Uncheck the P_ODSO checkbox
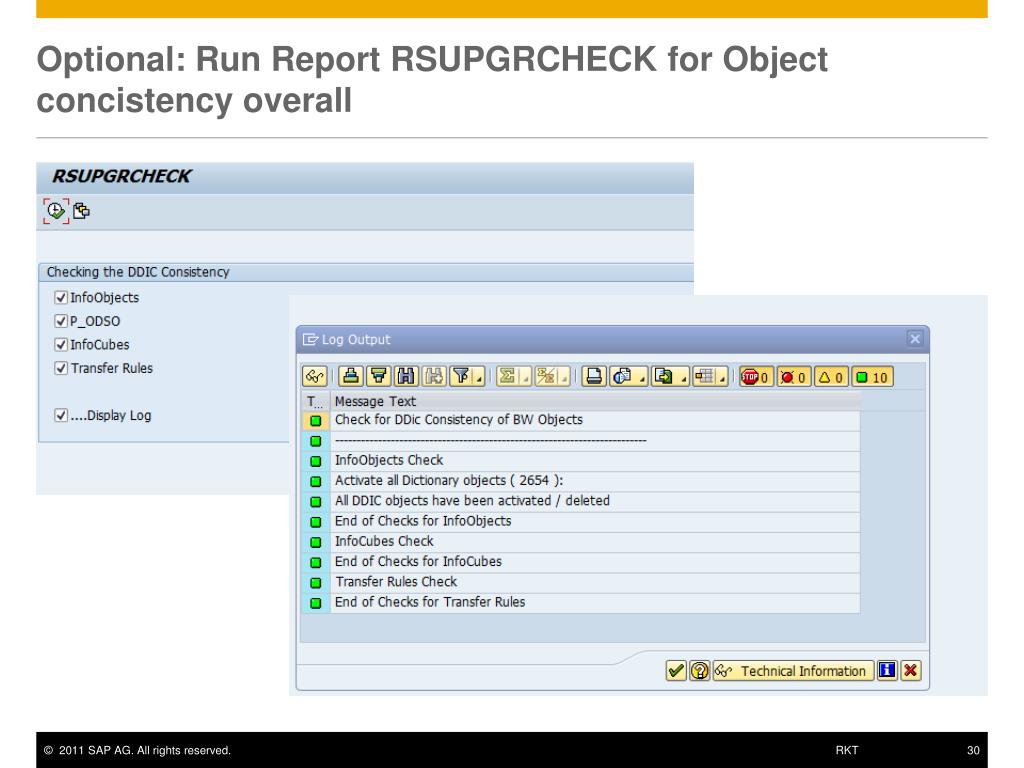1024x768 pixels. [61, 321]
